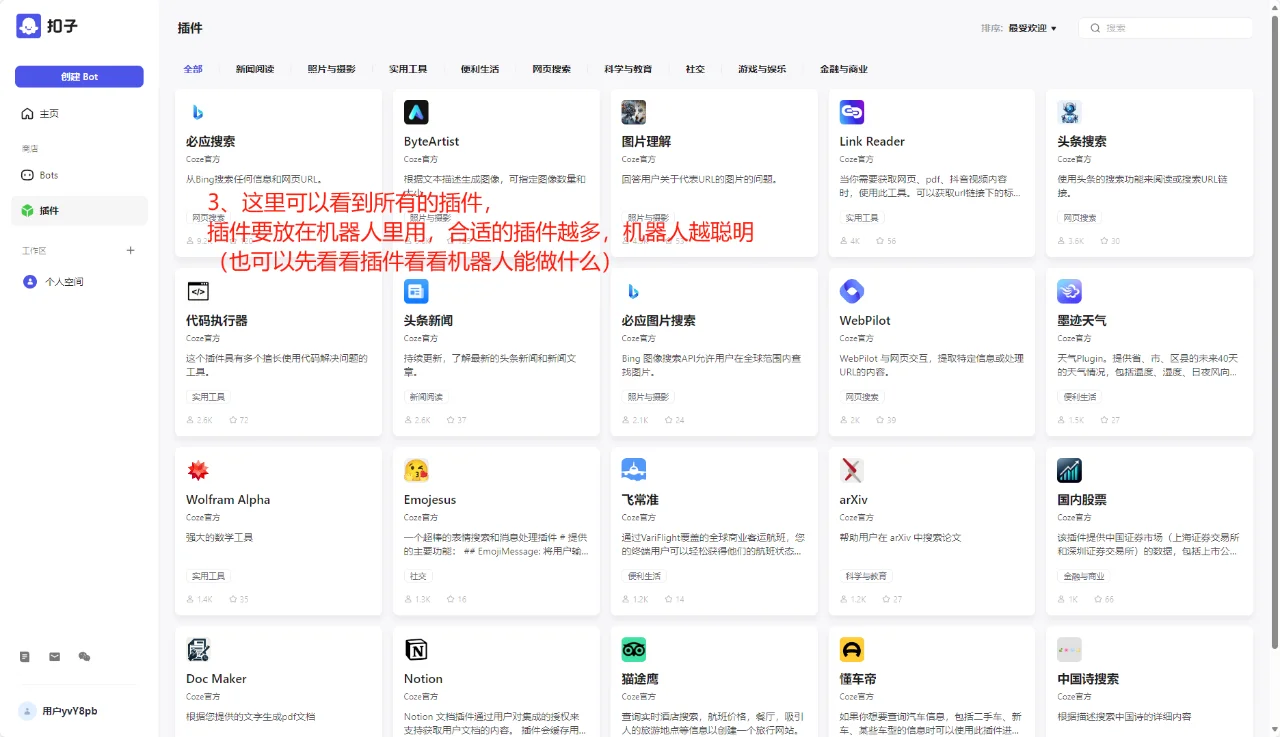
Task: Add a new workspace with plus icon
Action: 130,250
